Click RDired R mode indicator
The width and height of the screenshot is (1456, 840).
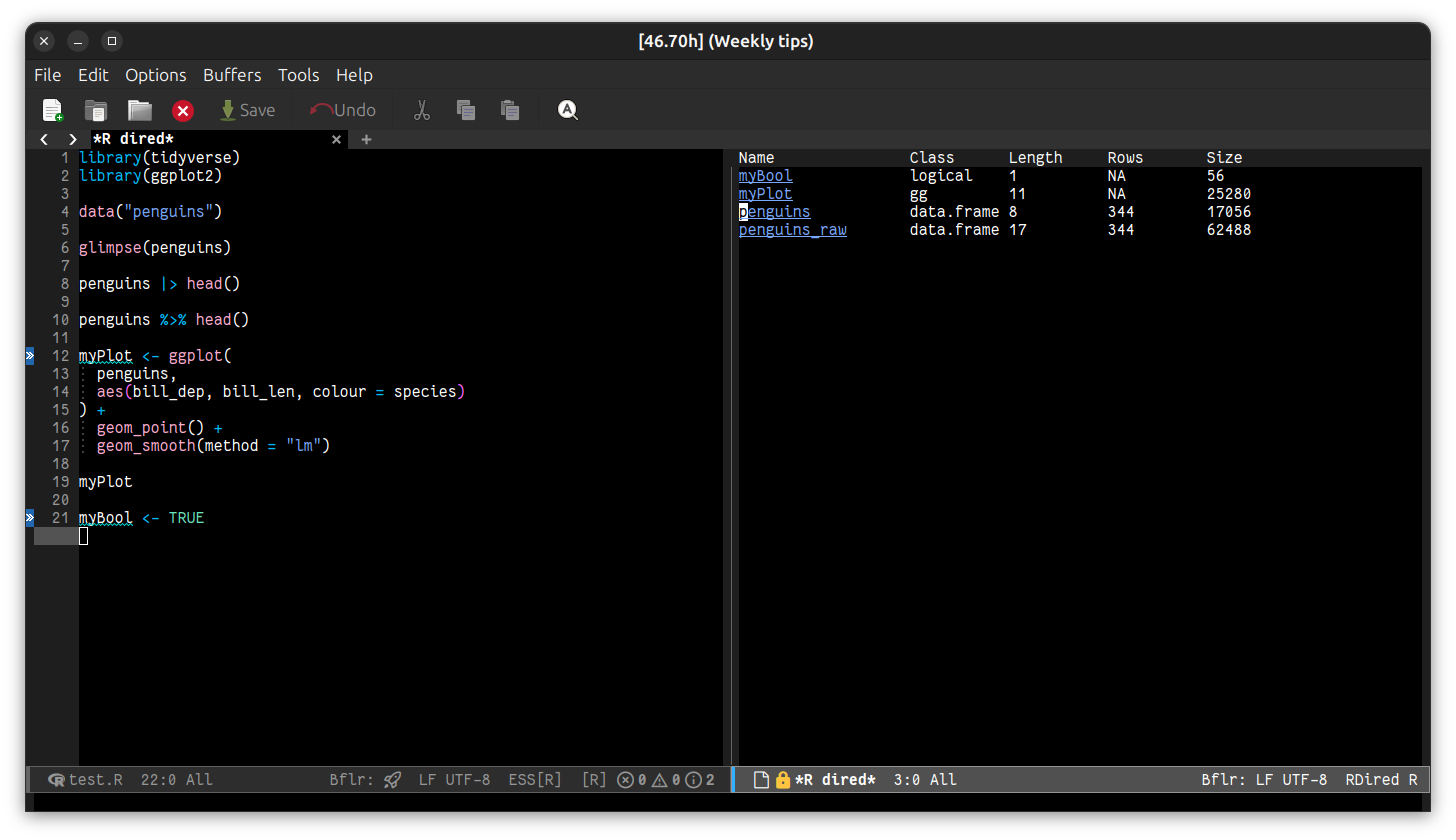[x=1381, y=780]
